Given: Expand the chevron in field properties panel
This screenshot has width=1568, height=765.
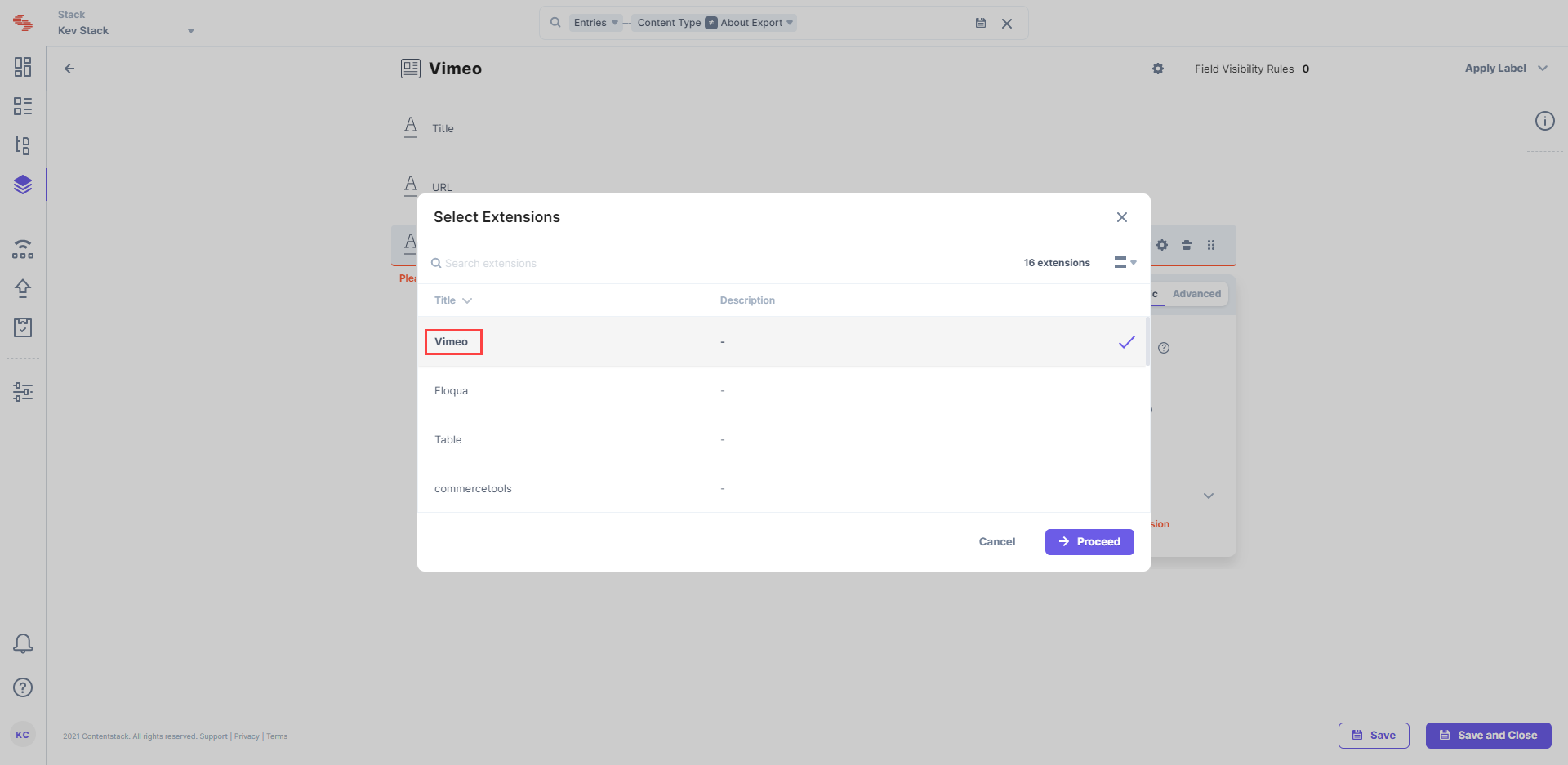Looking at the screenshot, I should pos(1209,496).
